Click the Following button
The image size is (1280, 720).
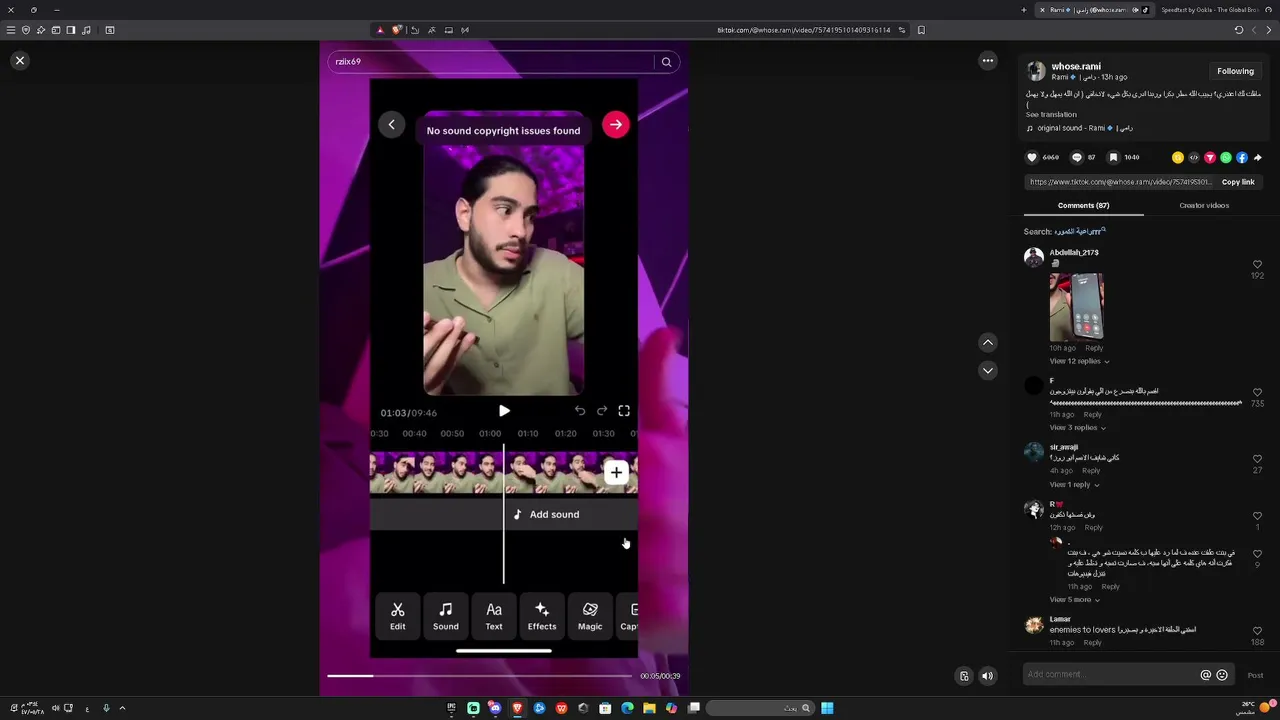[1235, 71]
